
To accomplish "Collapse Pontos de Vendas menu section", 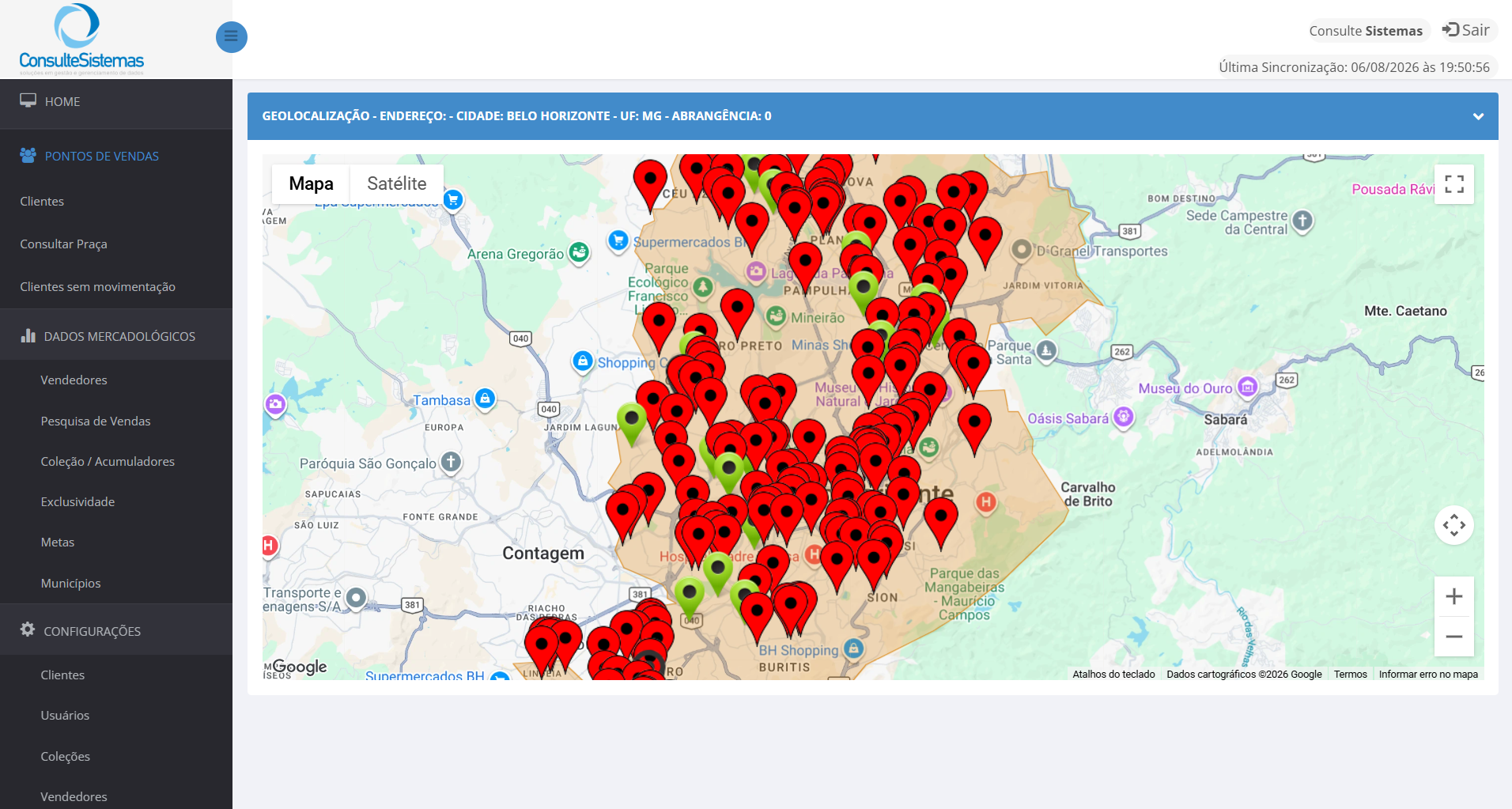I will point(116,156).
